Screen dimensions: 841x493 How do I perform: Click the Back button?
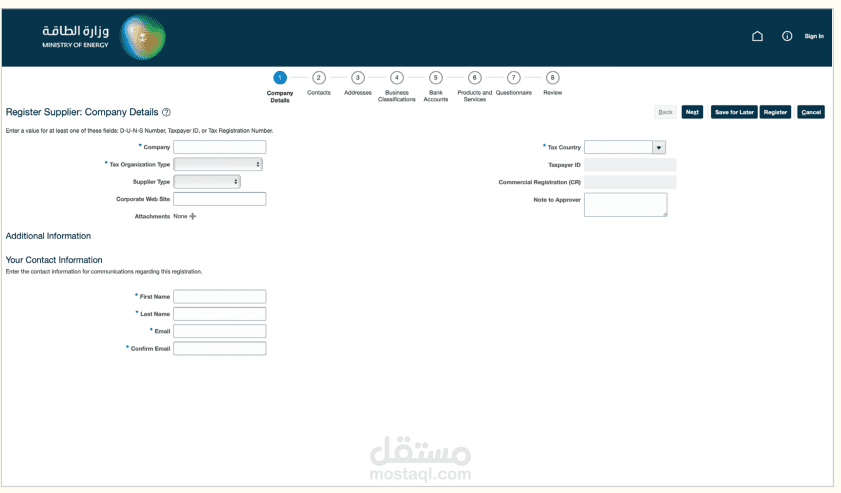point(665,112)
